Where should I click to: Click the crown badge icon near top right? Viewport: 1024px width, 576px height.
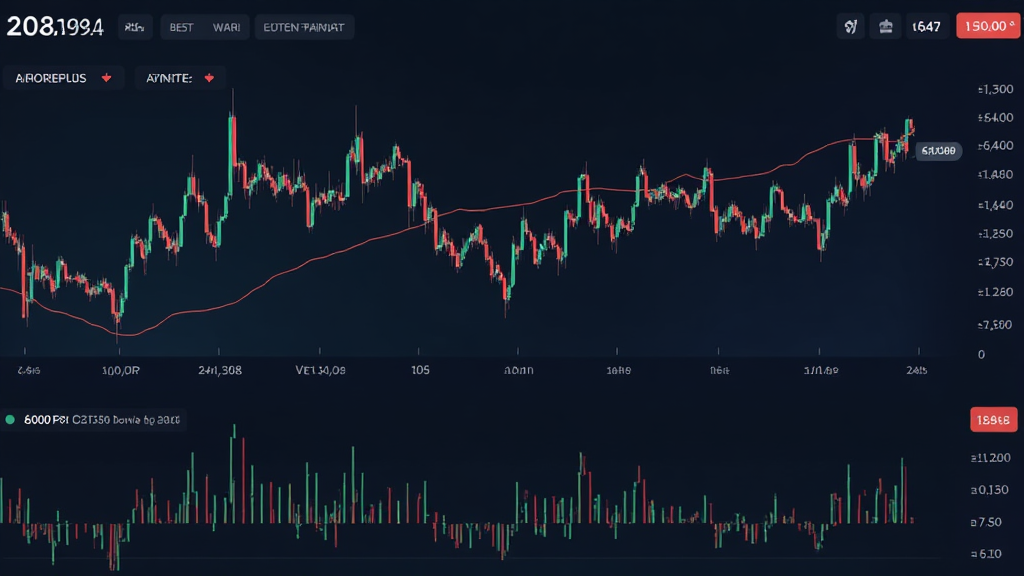[x=885, y=25]
